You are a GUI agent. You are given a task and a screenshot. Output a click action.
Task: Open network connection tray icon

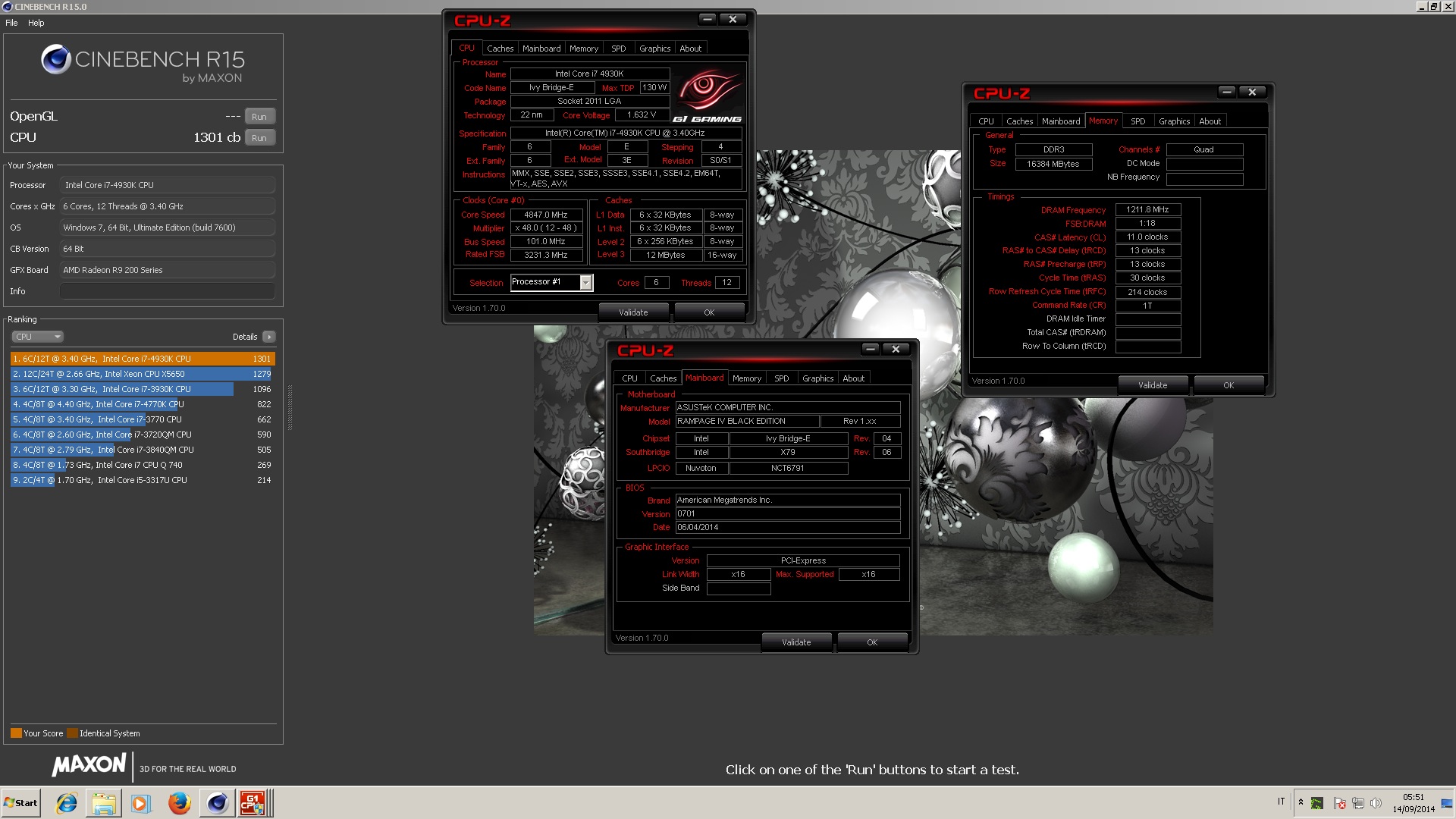[x=1357, y=803]
